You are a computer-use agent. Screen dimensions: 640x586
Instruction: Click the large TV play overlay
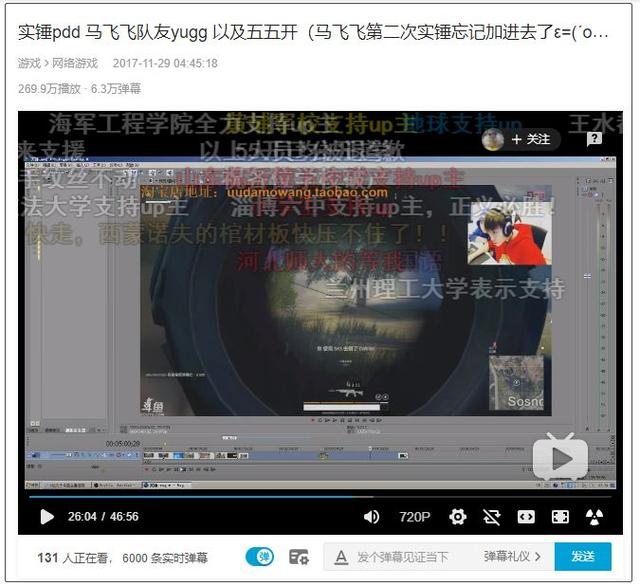click(560, 457)
